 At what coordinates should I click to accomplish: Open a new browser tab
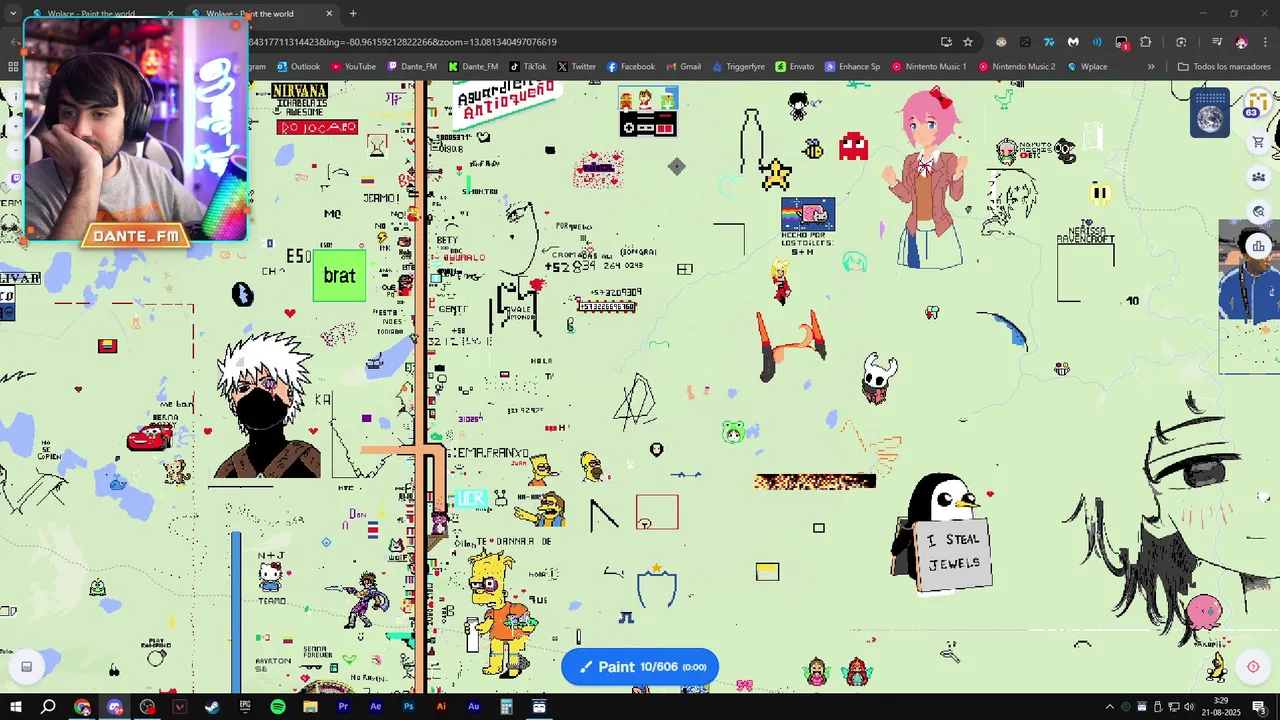(x=353, y=14)
